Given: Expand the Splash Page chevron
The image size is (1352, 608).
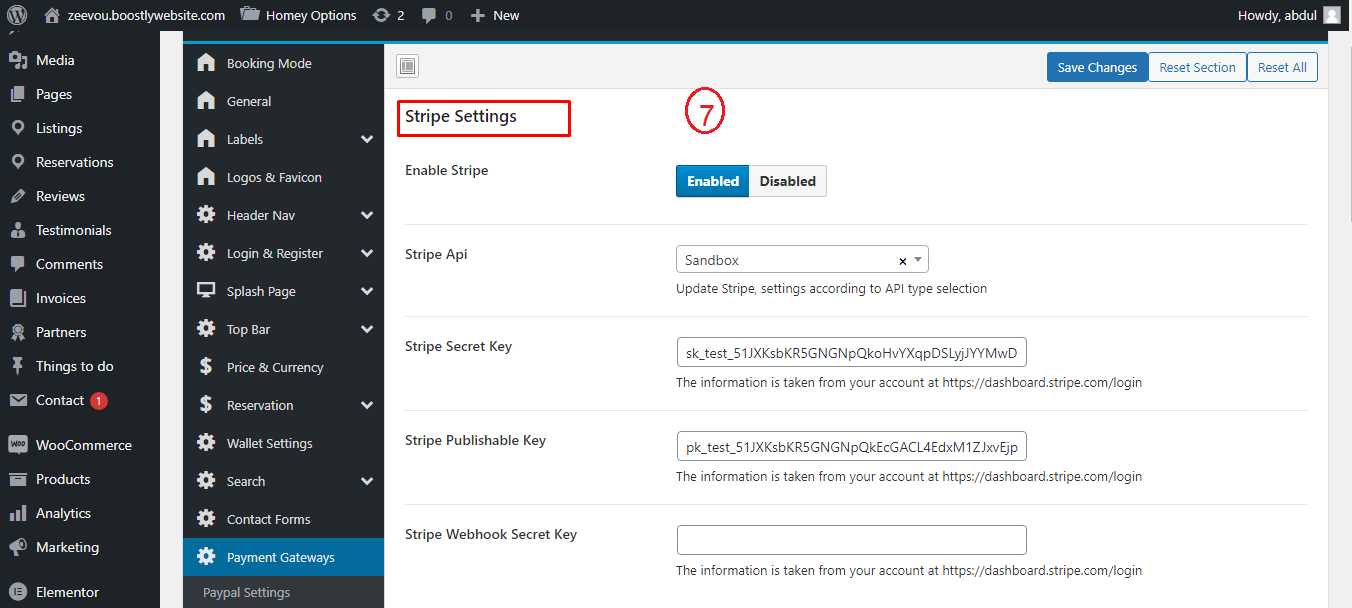Looking at the screenshot, I should (367, 291).
